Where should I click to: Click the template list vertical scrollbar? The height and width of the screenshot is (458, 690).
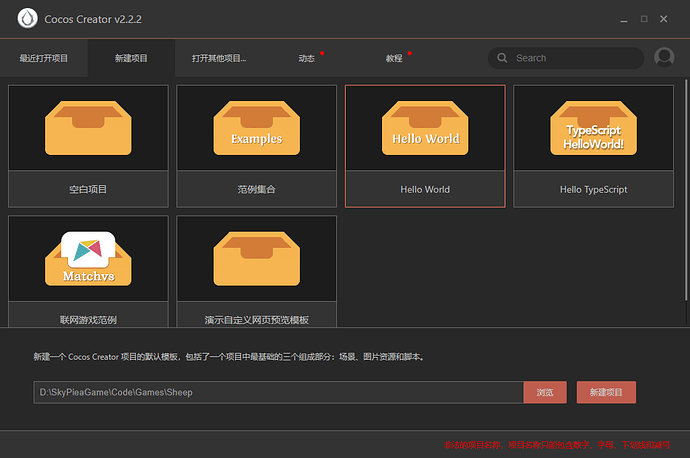tap(686, 190)
